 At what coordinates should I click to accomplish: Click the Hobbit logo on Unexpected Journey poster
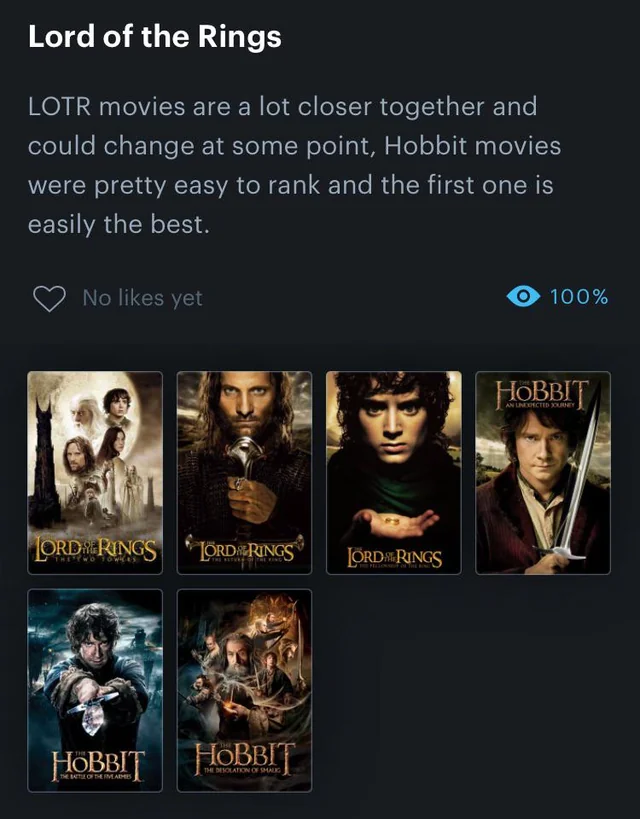click(542, 393)
